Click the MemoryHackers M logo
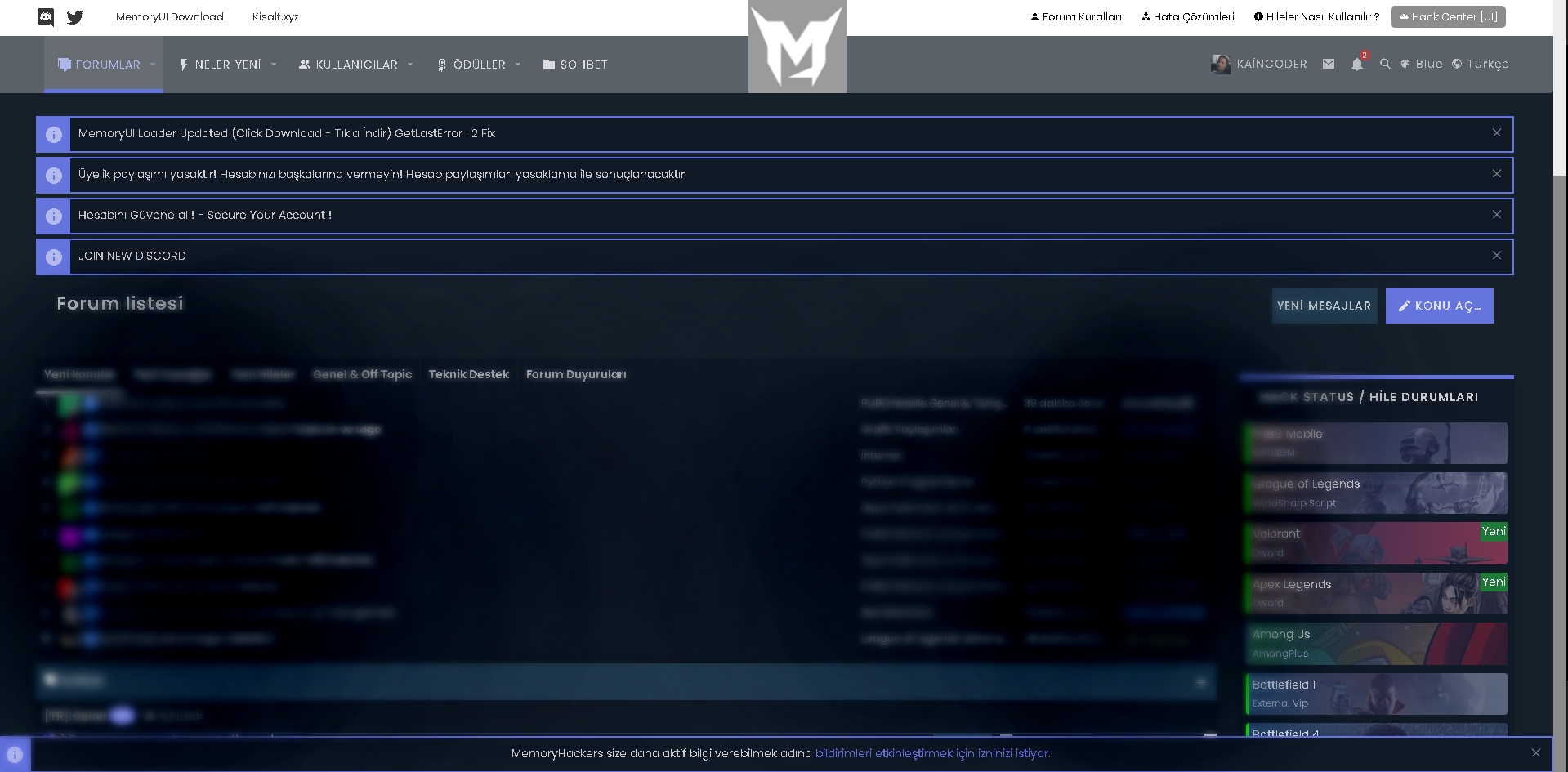Viewport: 1568px width, 772px height. [x=797, y=47]
